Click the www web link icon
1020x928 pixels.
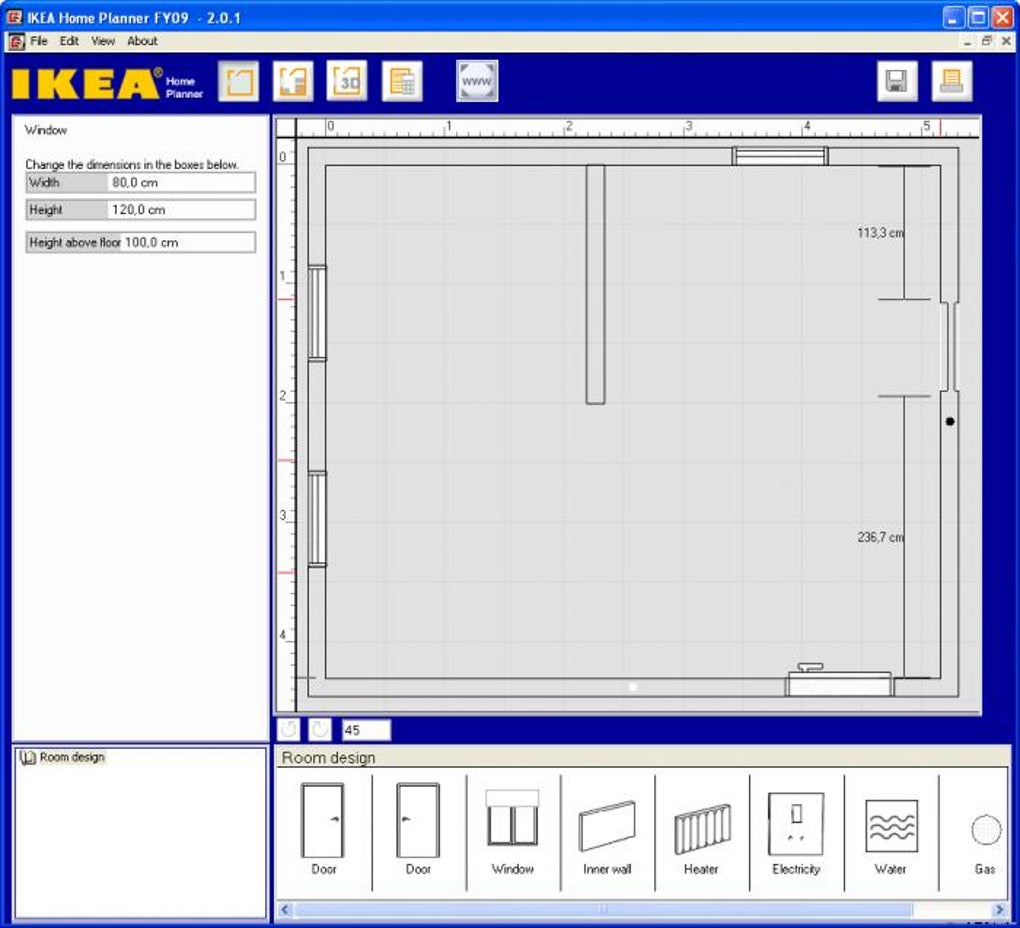click(477, 81)
